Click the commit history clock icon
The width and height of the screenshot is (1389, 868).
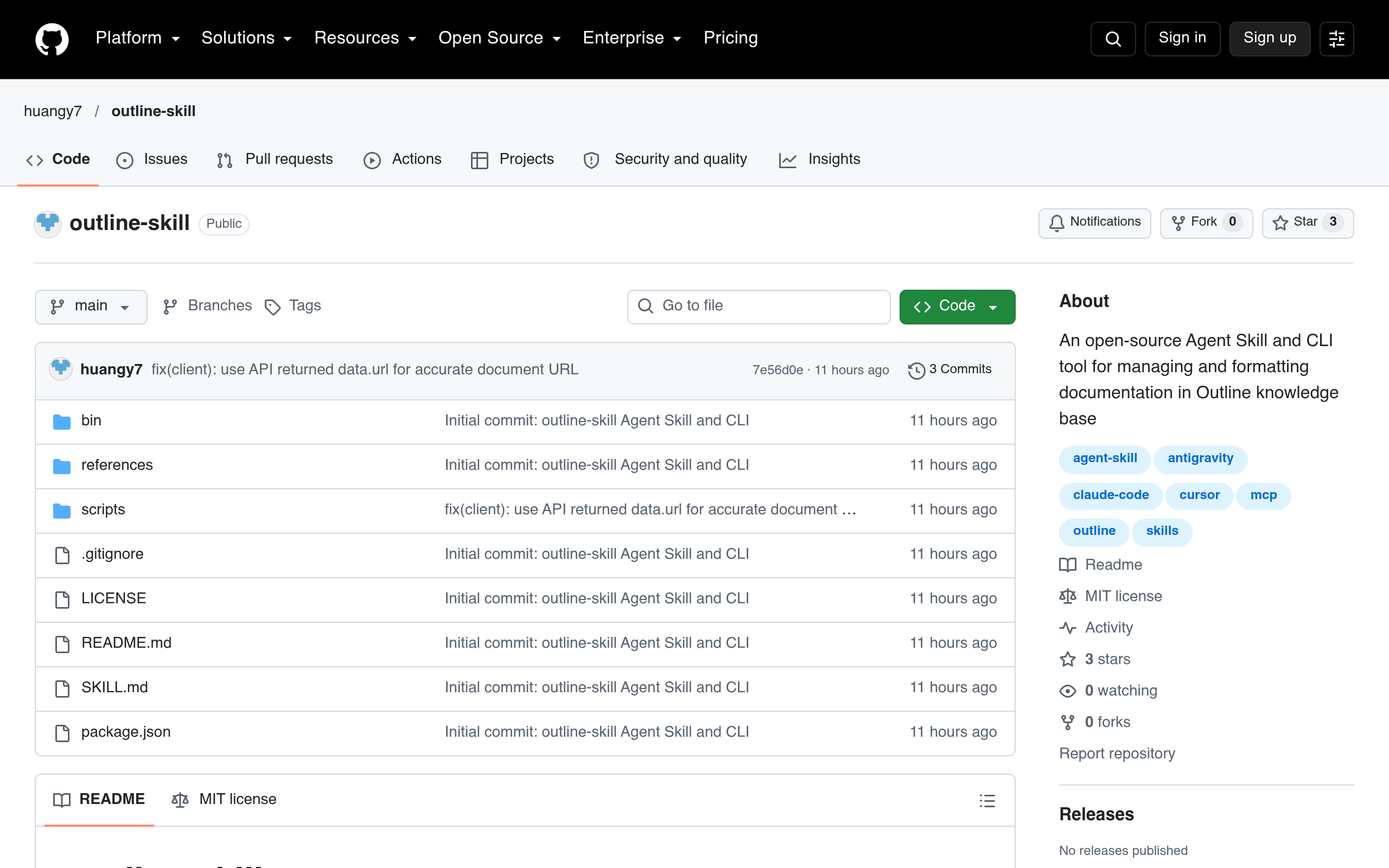coord(916,371)
